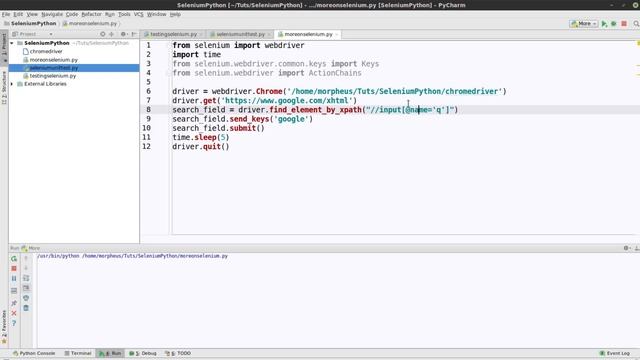This screenshot has width=640, height=360.
Task: Click the scroll-from-source target icon in Project panel
Action: pos(102,34)
